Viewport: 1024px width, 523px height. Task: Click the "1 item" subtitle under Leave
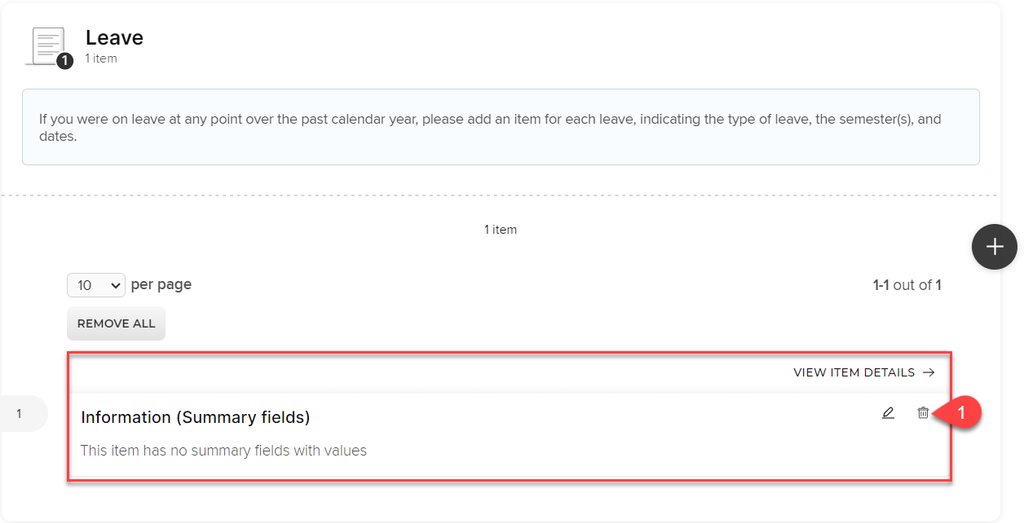pos(101,59)
